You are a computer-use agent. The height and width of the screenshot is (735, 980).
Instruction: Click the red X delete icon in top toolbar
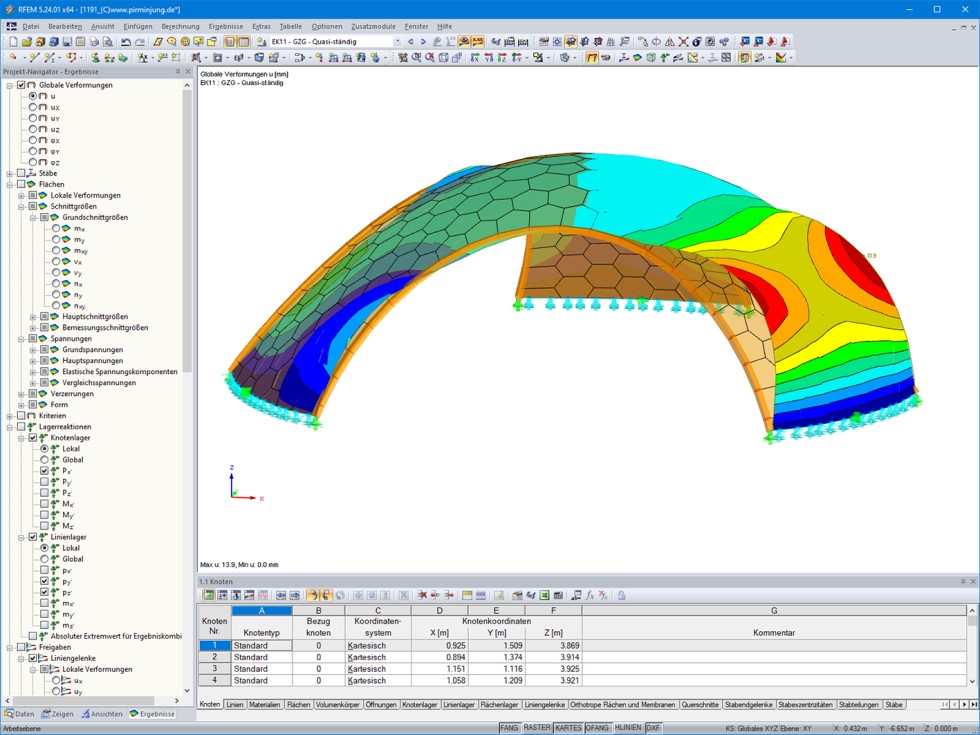click(683, 42)
